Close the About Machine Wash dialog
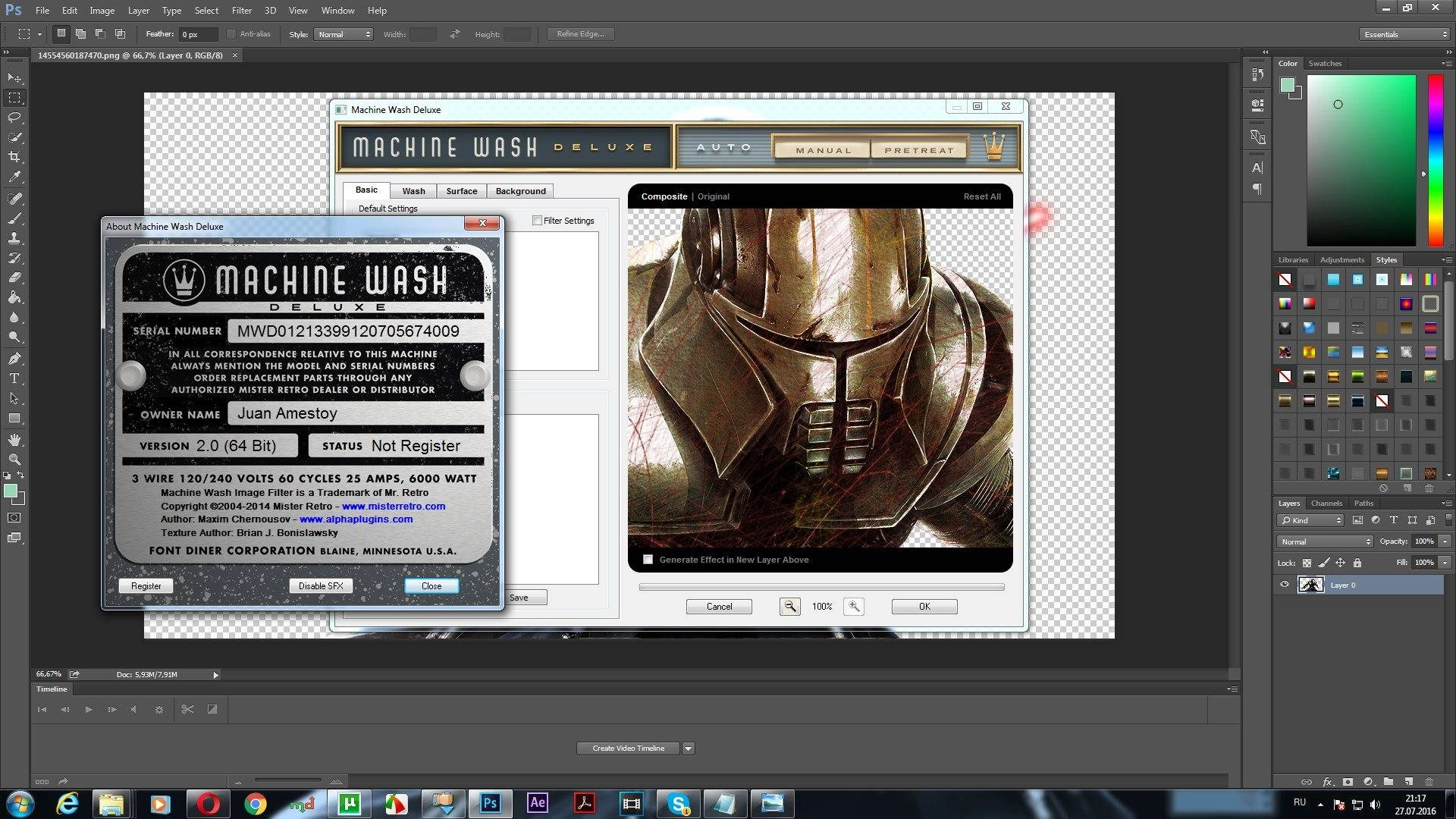The width and height of the screenshot is (1456, 819). tap(431, 586)
